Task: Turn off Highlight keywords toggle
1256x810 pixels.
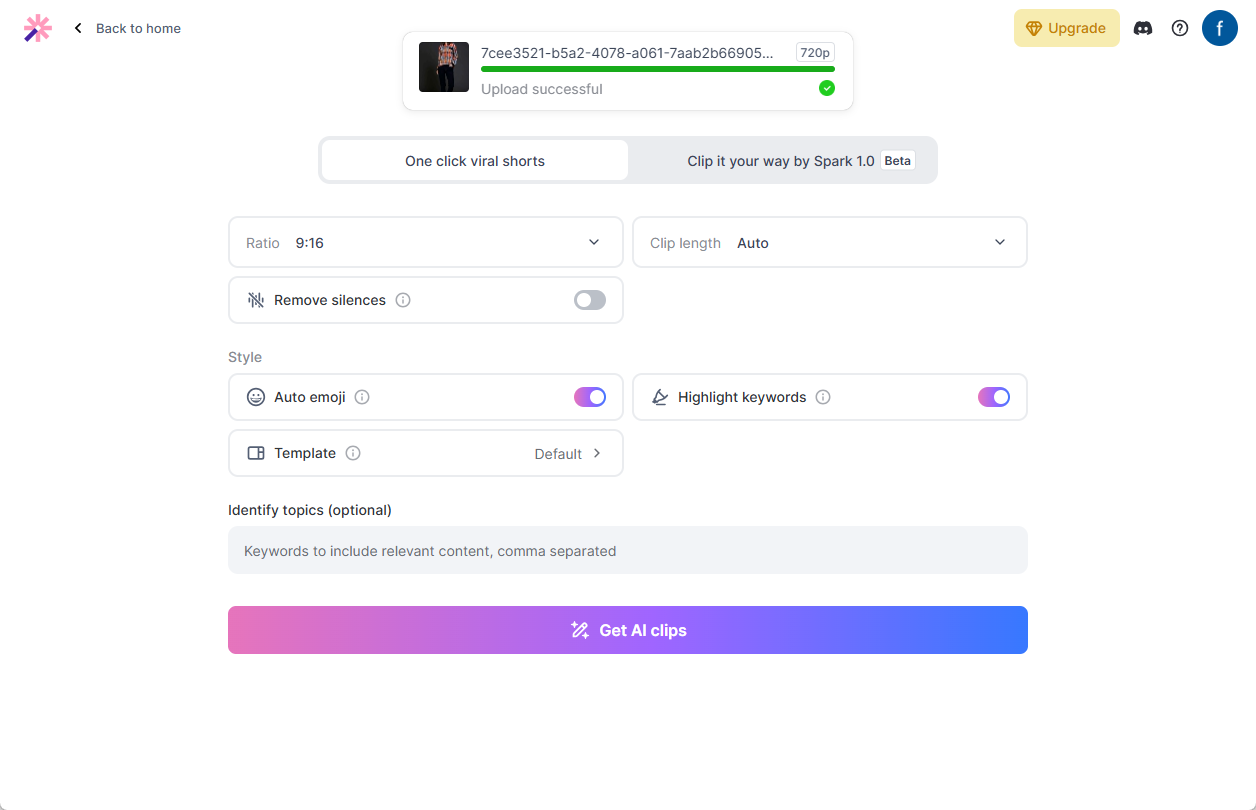Action: click(994, 397)
